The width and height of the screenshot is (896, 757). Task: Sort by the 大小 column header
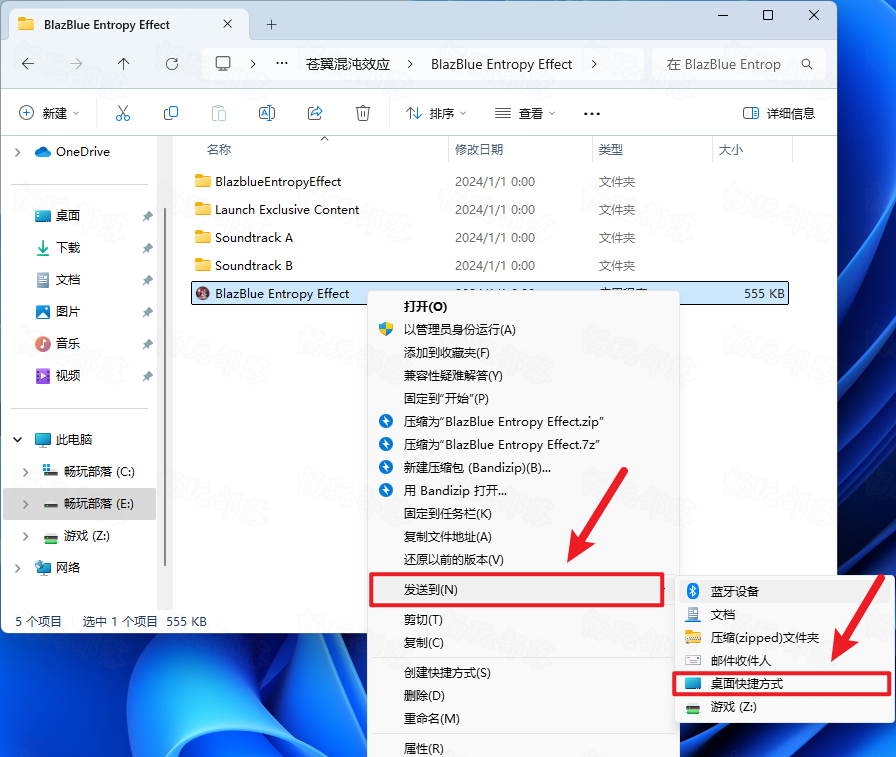tap(730, 150)
